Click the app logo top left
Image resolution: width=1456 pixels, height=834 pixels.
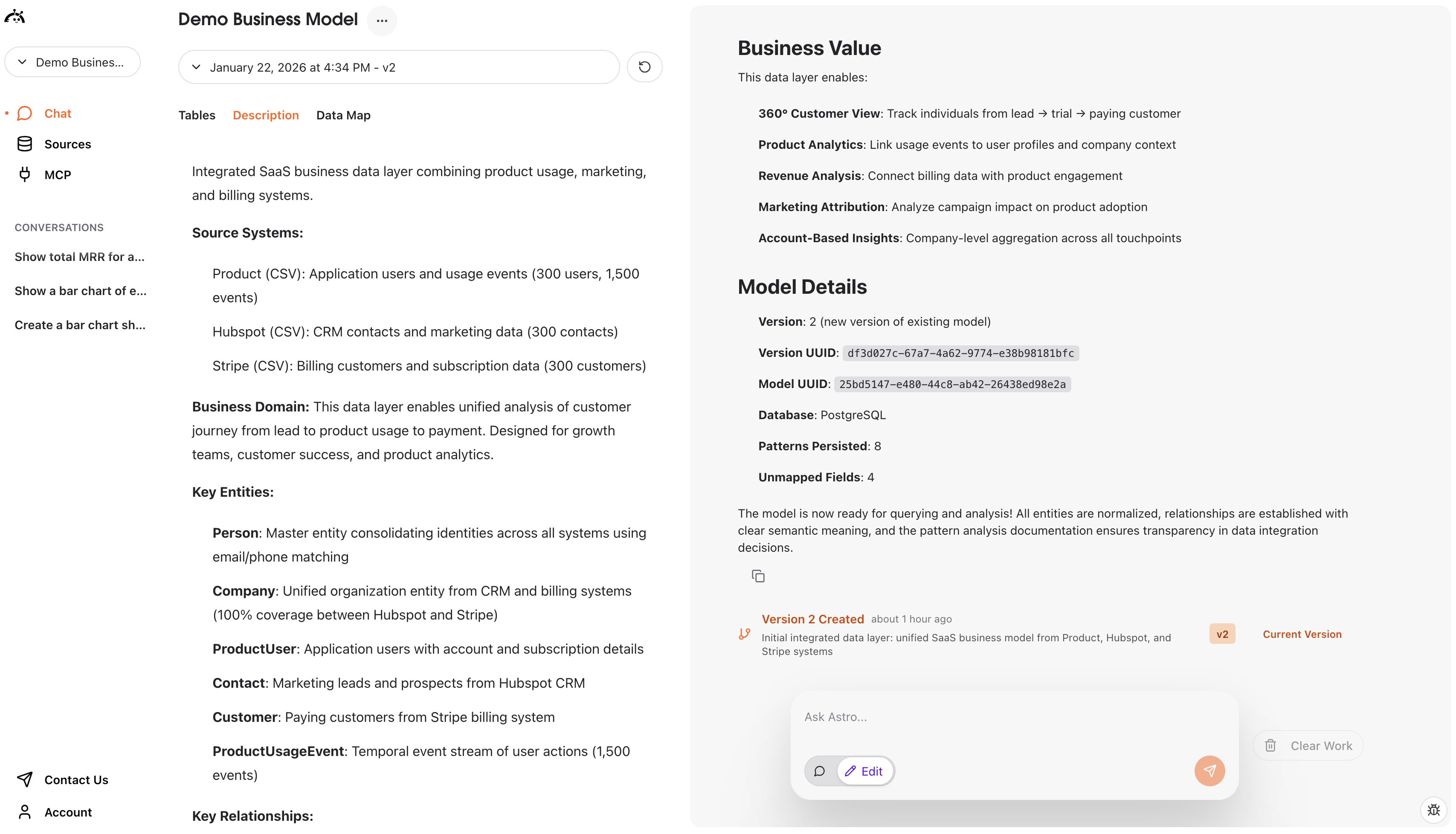15,16
